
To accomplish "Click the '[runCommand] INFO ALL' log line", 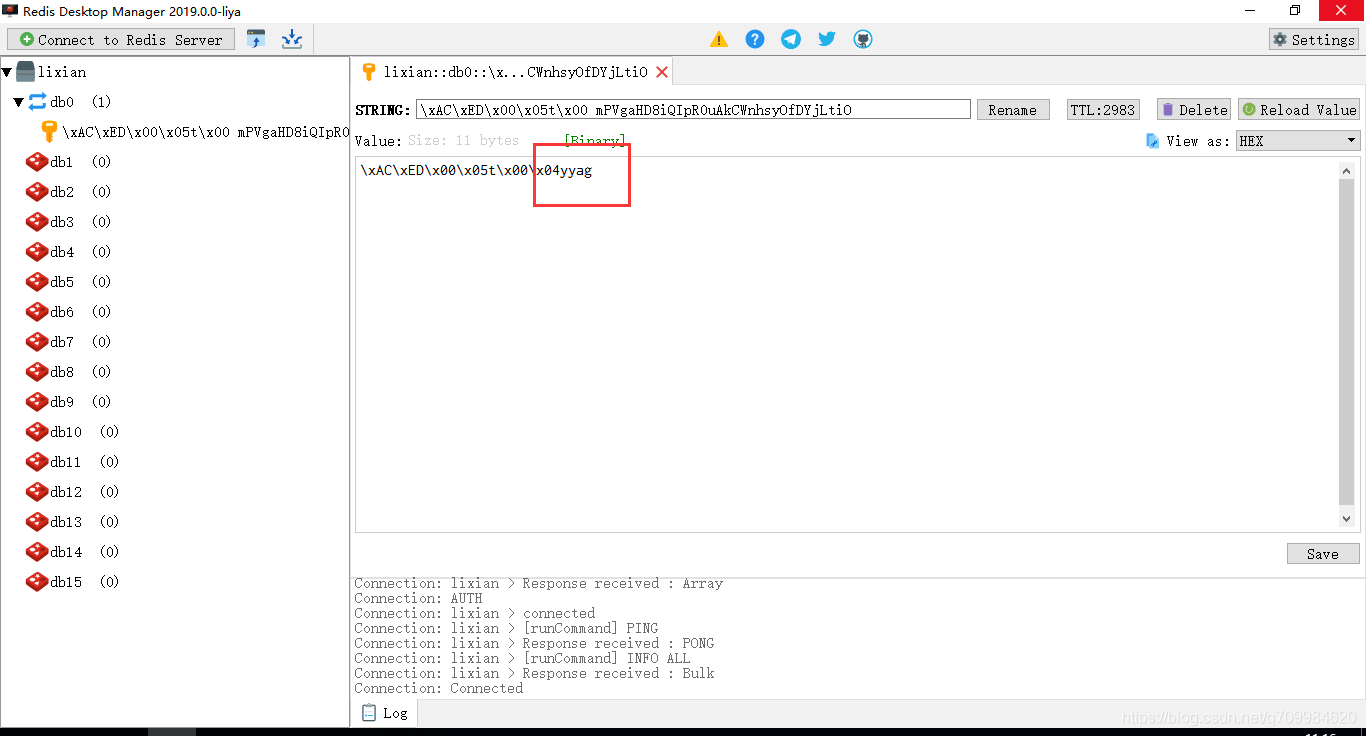I will click(522, 658).
